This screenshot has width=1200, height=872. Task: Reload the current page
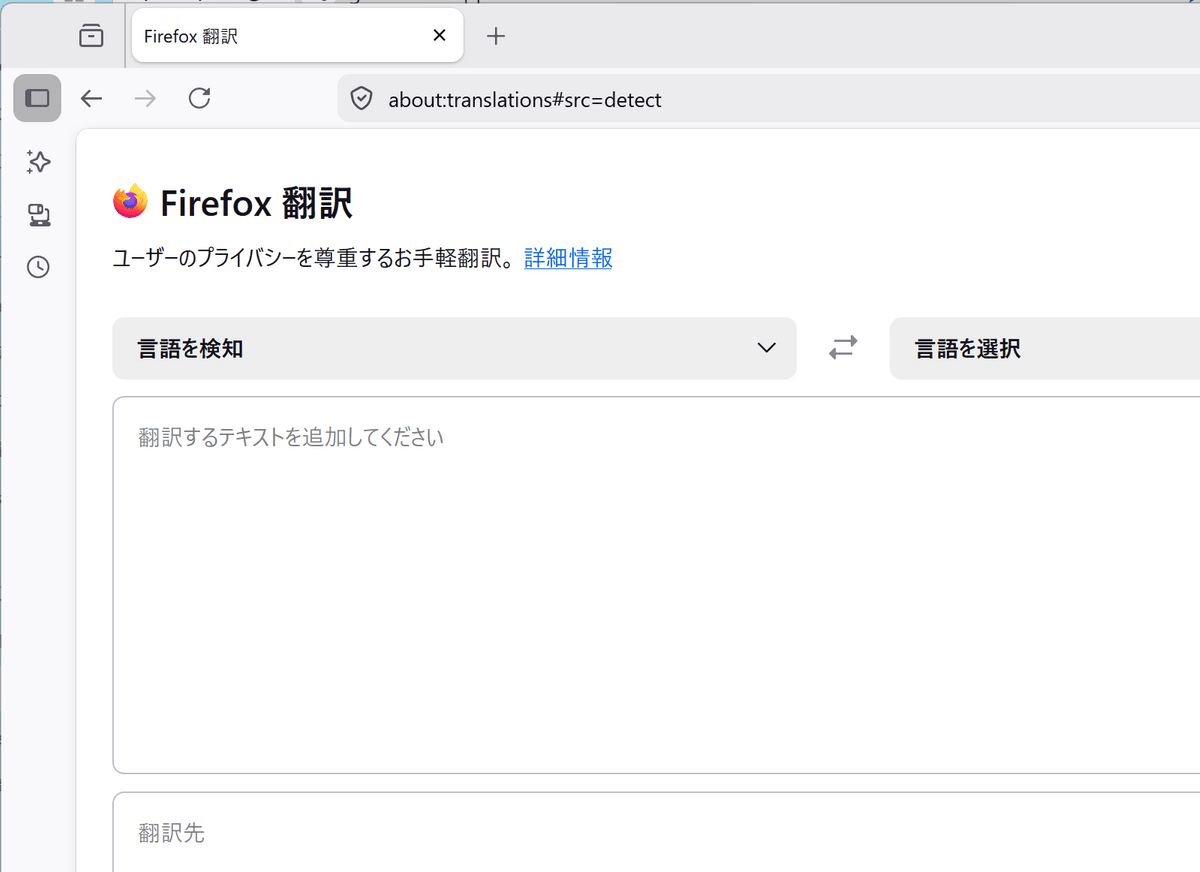click(199, 98)
